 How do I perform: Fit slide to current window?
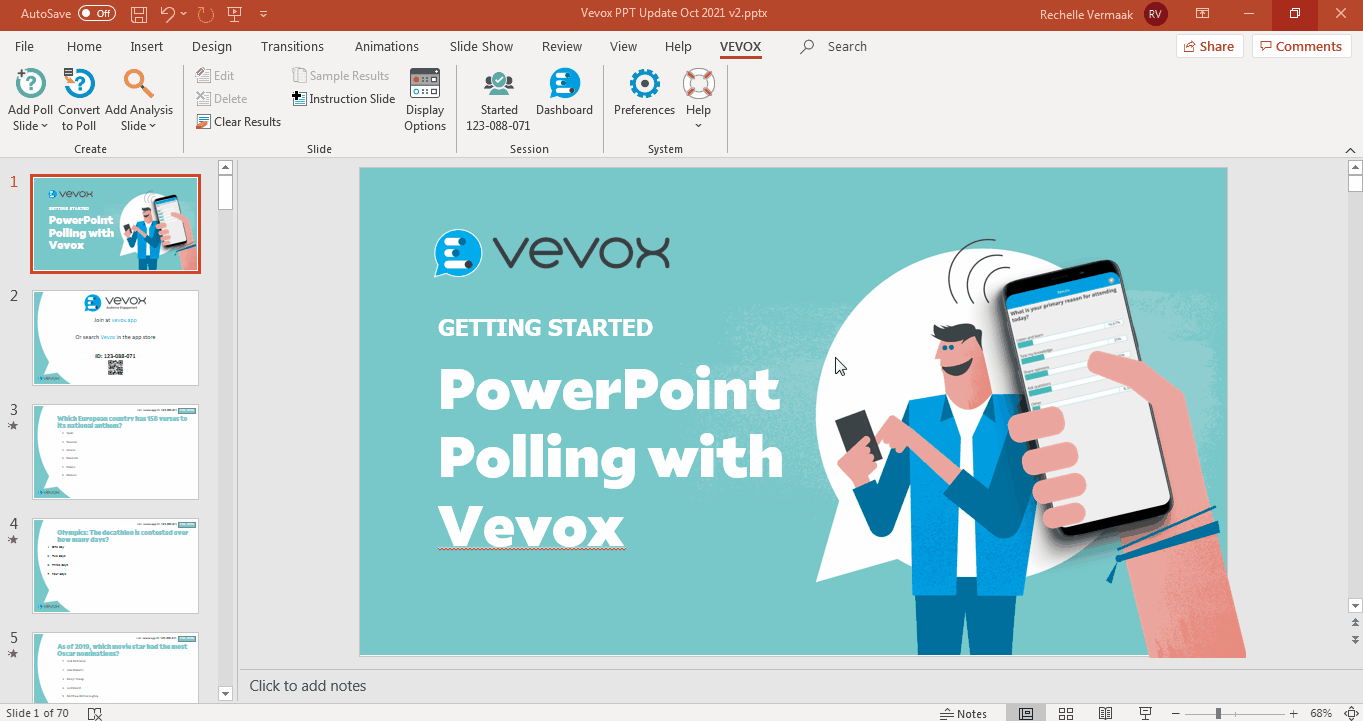(1349, 713)
